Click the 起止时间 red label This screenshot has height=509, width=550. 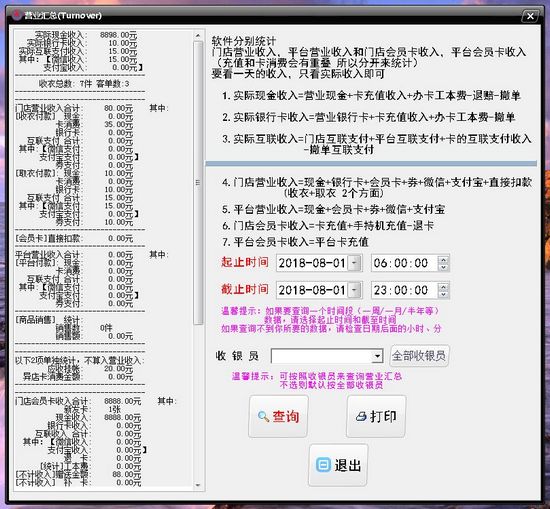244,262
